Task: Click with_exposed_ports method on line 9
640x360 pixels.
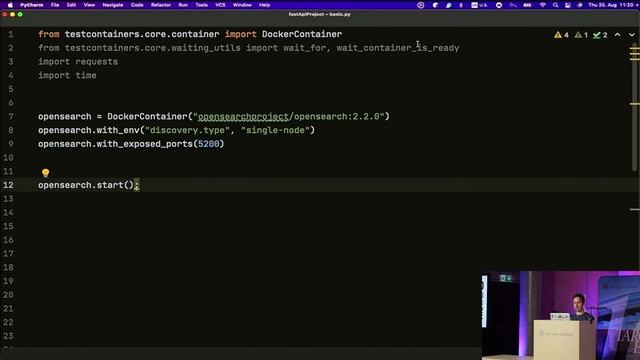Action: (x=144, y=144)
